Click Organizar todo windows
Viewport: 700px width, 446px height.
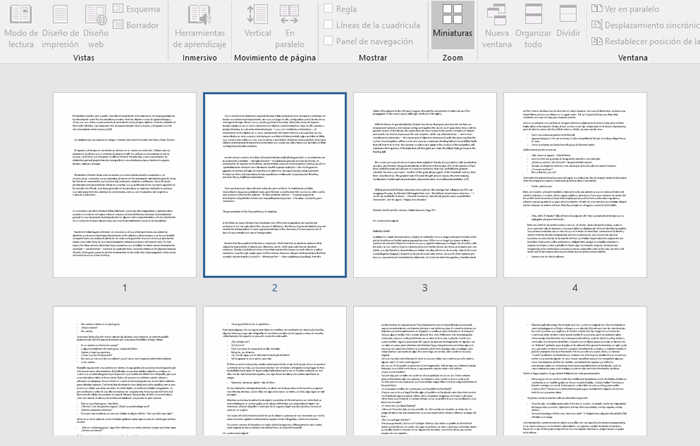pos(534,24)
